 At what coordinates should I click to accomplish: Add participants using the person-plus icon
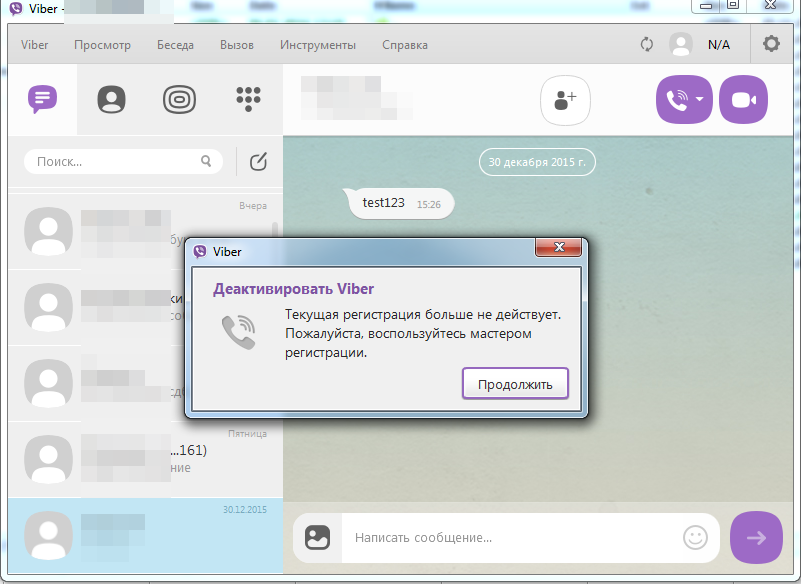coord(565,100)
